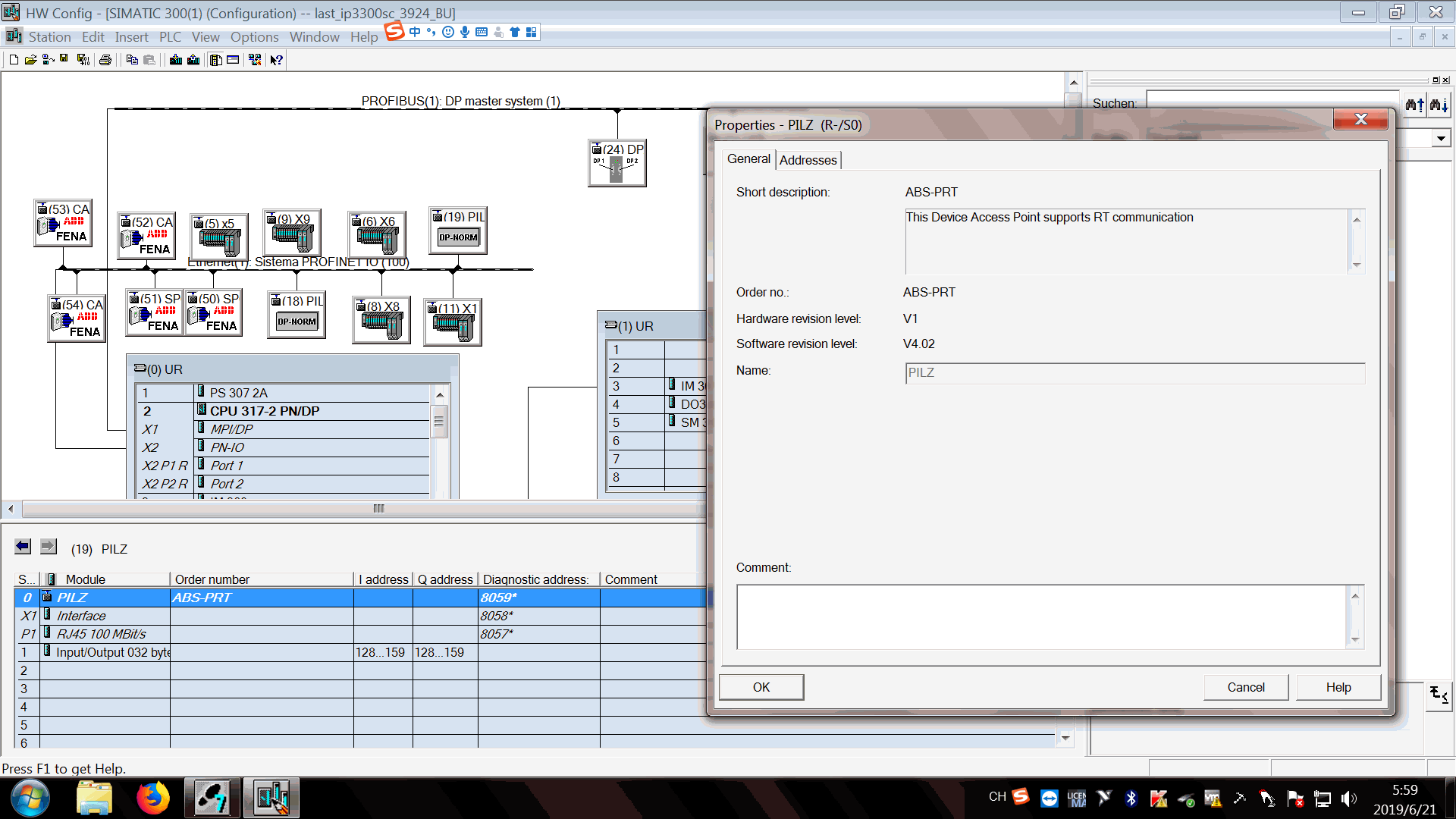Click the Download to Module icon
The image size is (1456, 819).
point(176,60)
